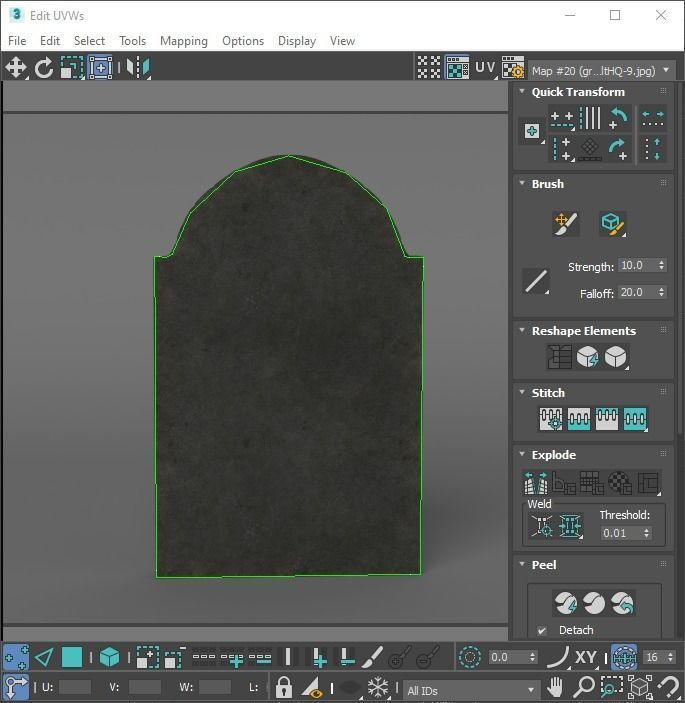Open the View menu
The height and width of the screenshot is (703, 685).
click(x=342, y=41)
